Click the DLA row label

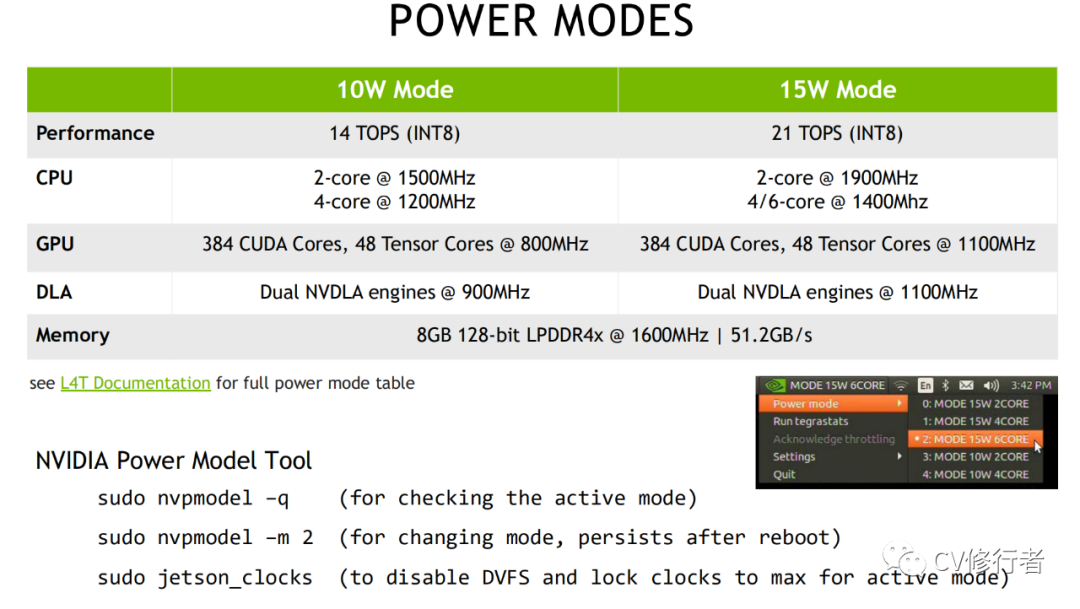point(54,292)
